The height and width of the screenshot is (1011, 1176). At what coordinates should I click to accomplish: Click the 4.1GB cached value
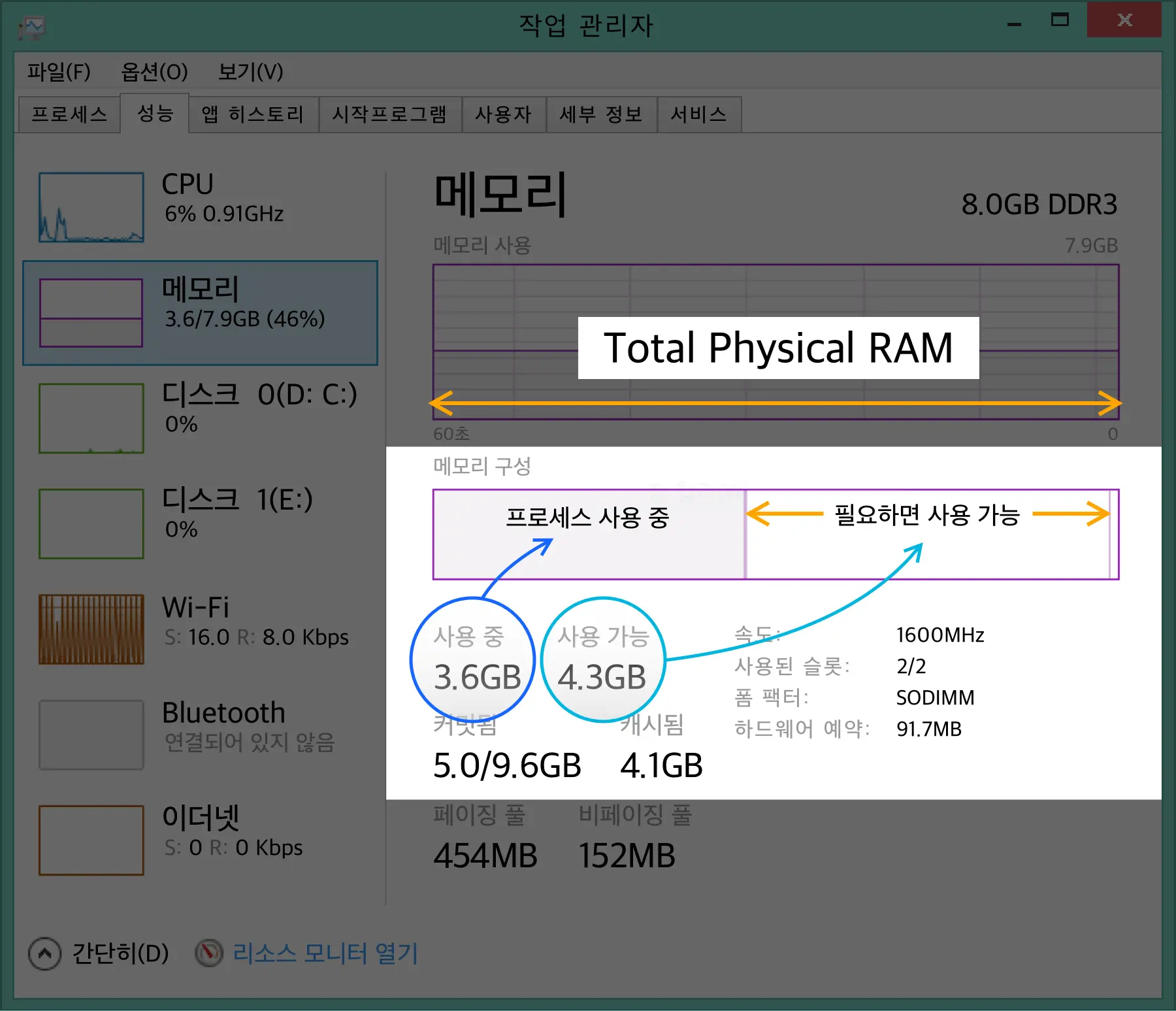(661, 766)
